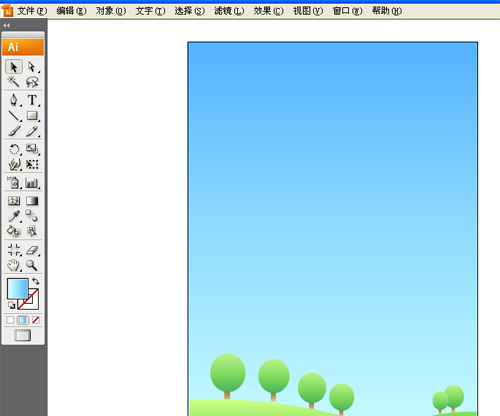
Task: Click the blue gradient fill swatch
Action: tap(18, 289)
